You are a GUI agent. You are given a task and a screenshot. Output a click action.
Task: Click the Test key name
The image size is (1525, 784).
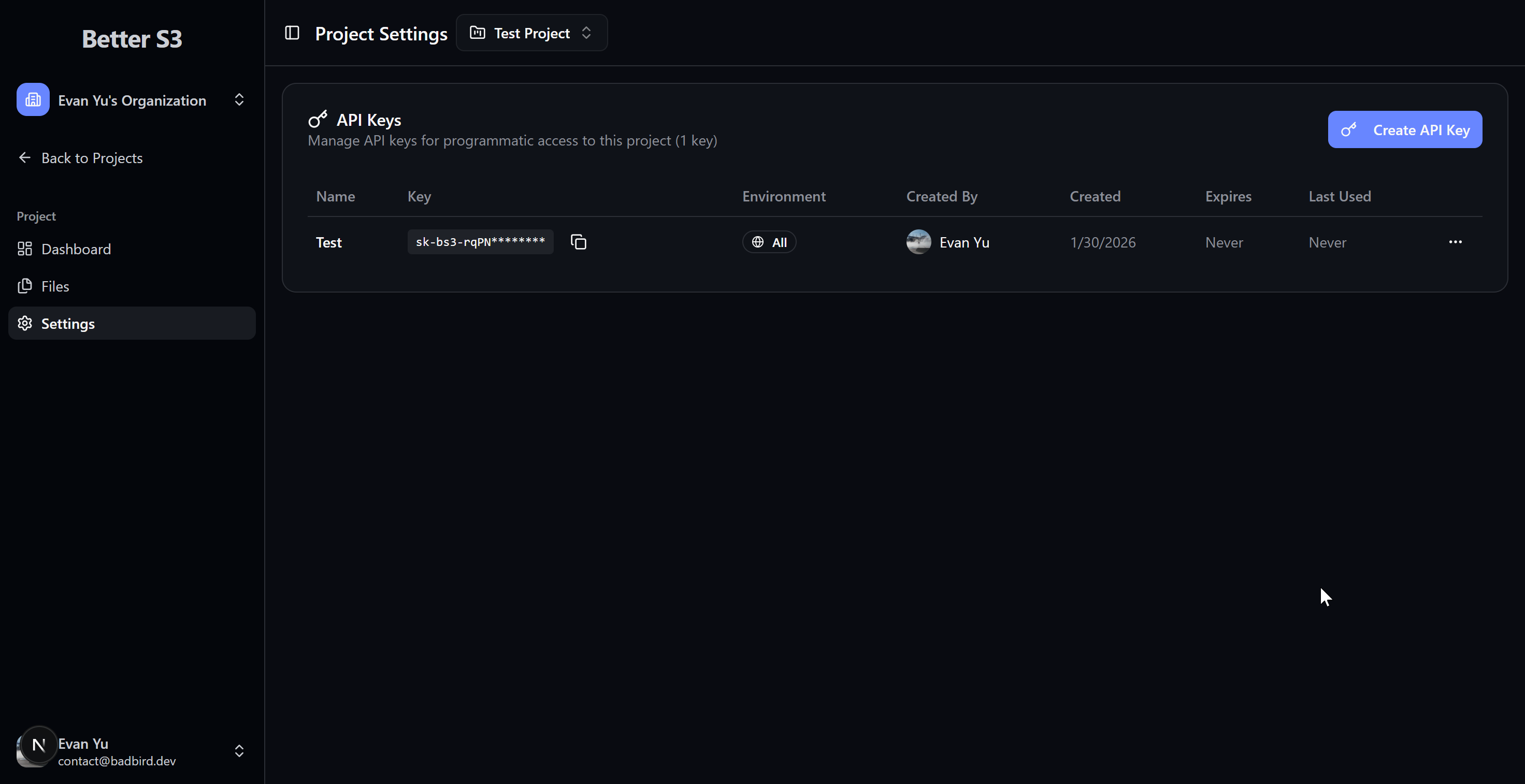328,242
